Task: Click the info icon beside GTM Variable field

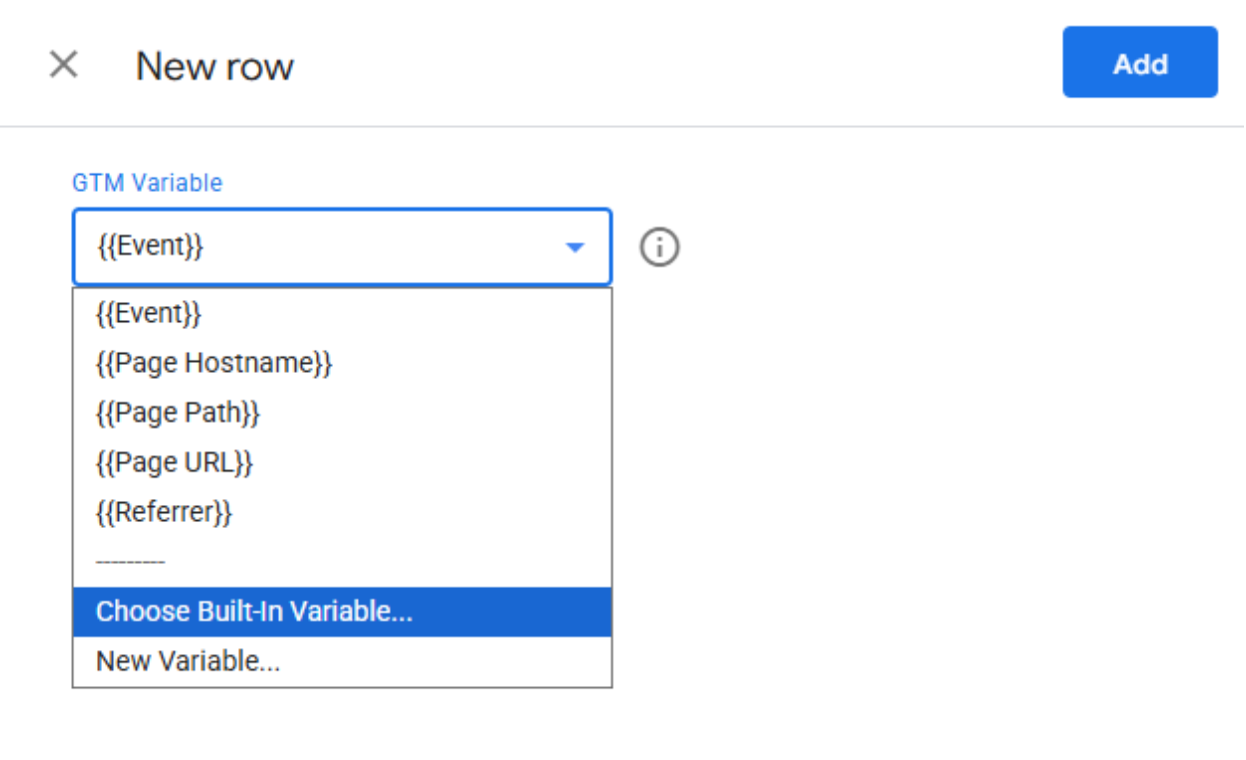Action: click(x=661, y=247)
